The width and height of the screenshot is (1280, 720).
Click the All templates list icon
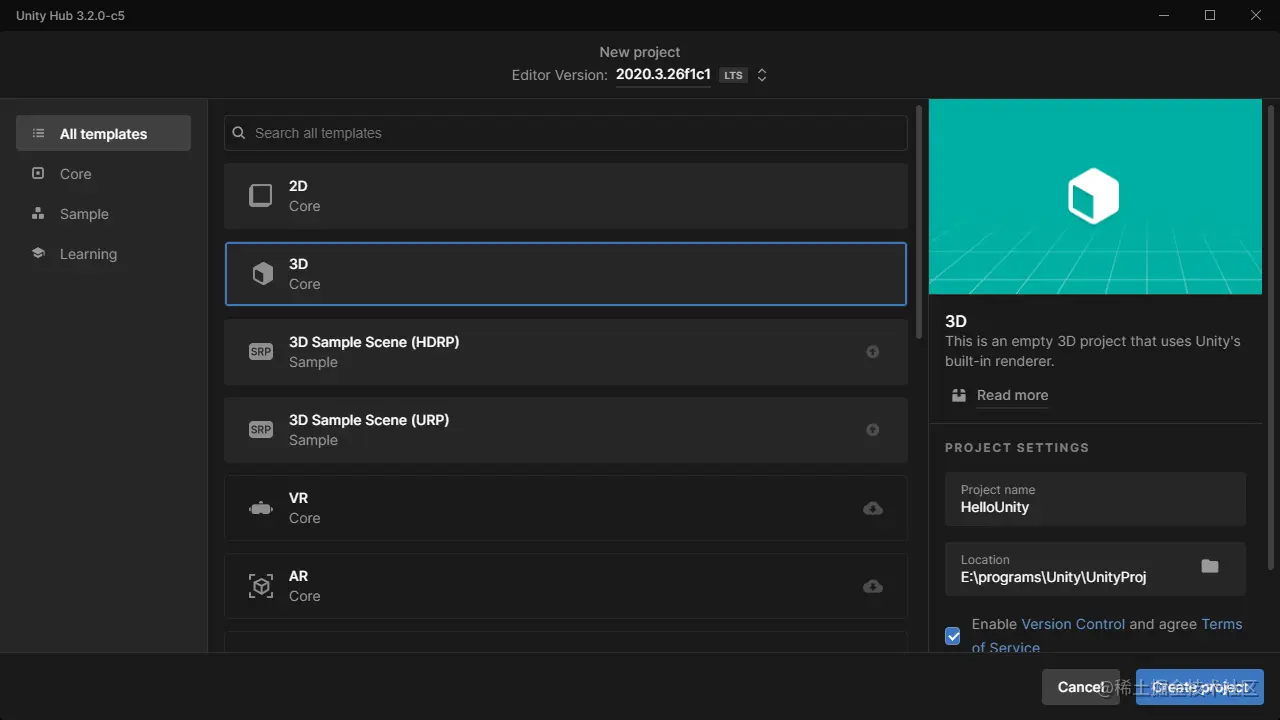(x=38, y=133)
